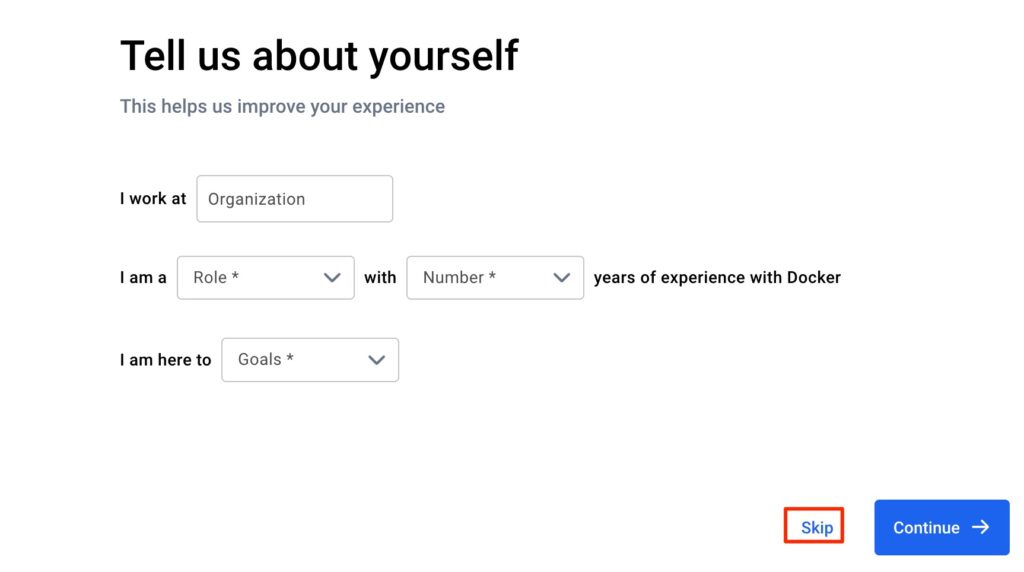This screenshot has height=572, width=1024.
Task: Open the Goals dropdown list
Action: point(310,360)
